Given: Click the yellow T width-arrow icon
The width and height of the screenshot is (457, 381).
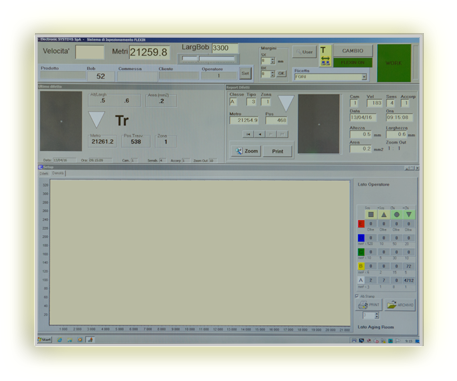Looking at the screenshot, I should point(325,56).
